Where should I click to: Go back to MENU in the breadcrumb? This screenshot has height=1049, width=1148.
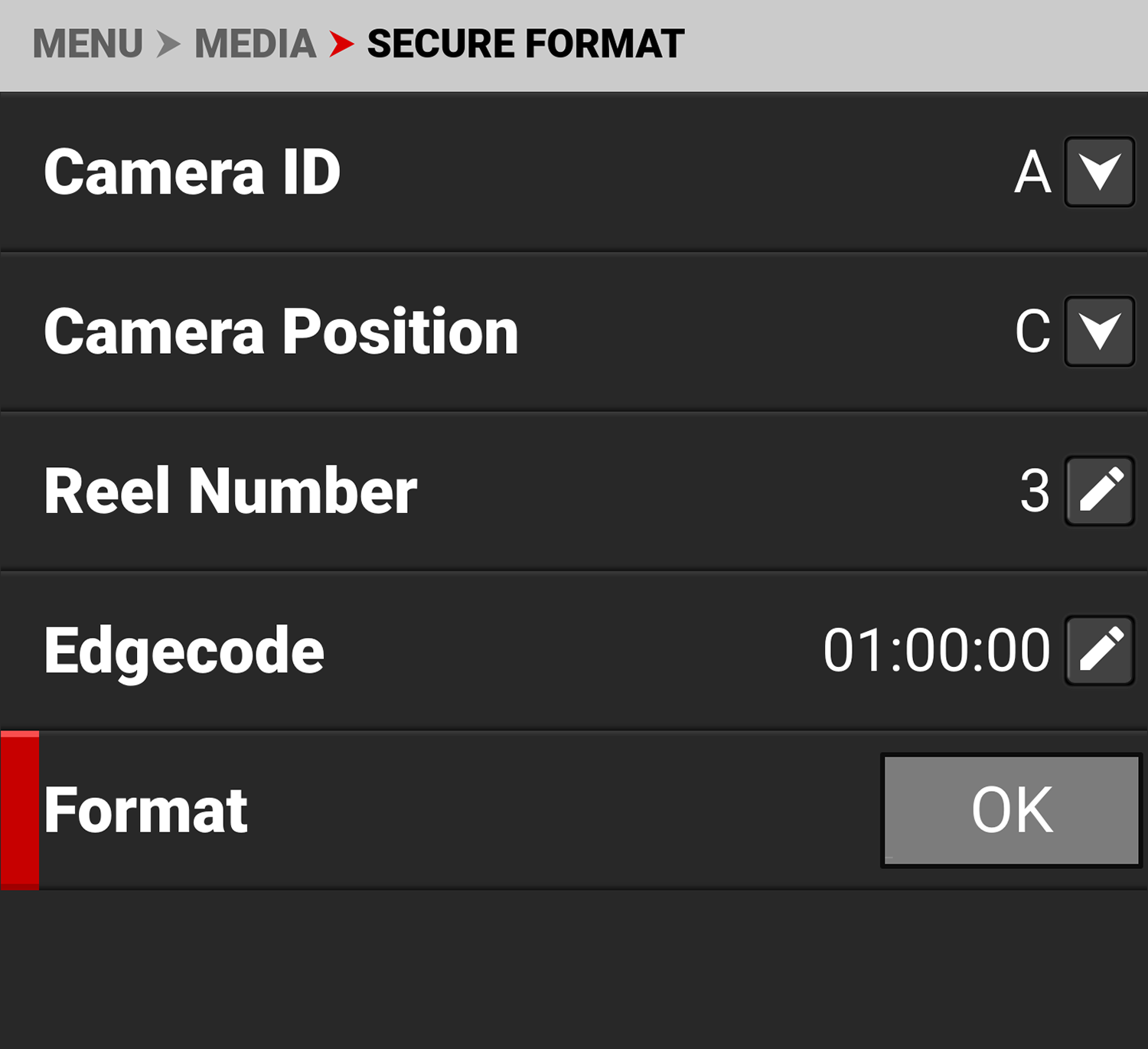pyautogui.click(x=88, y=44)
